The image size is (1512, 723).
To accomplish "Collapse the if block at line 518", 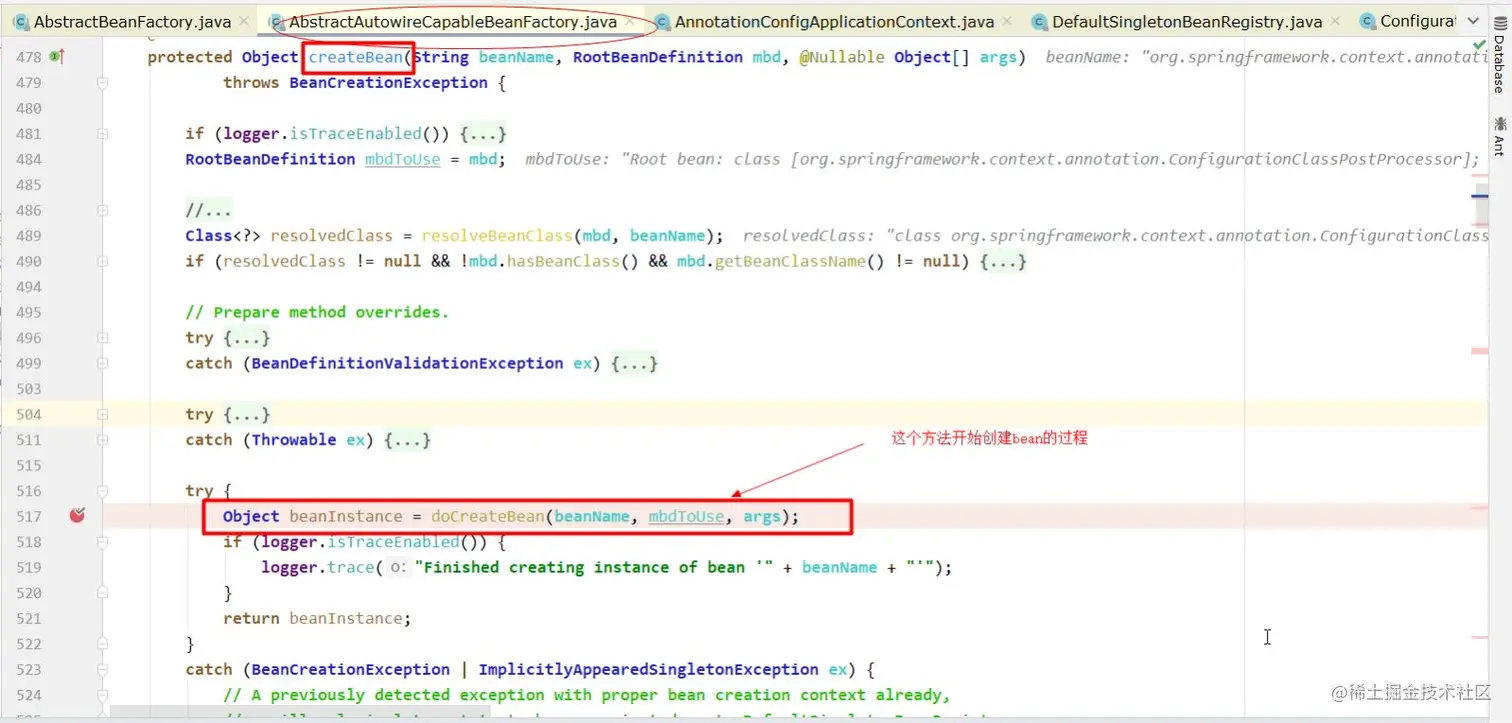I will tap(102, 542).
